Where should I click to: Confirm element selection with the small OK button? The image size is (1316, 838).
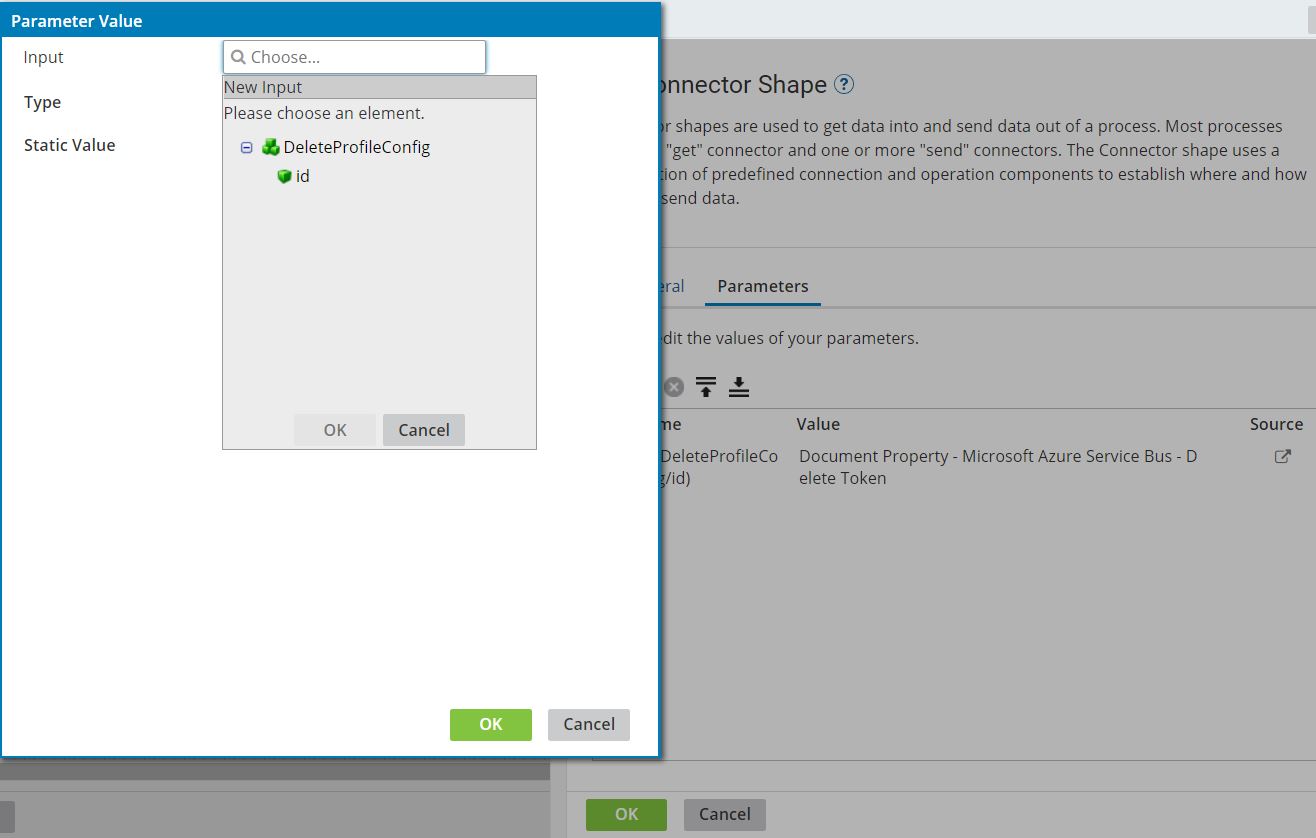coord(334,430)
